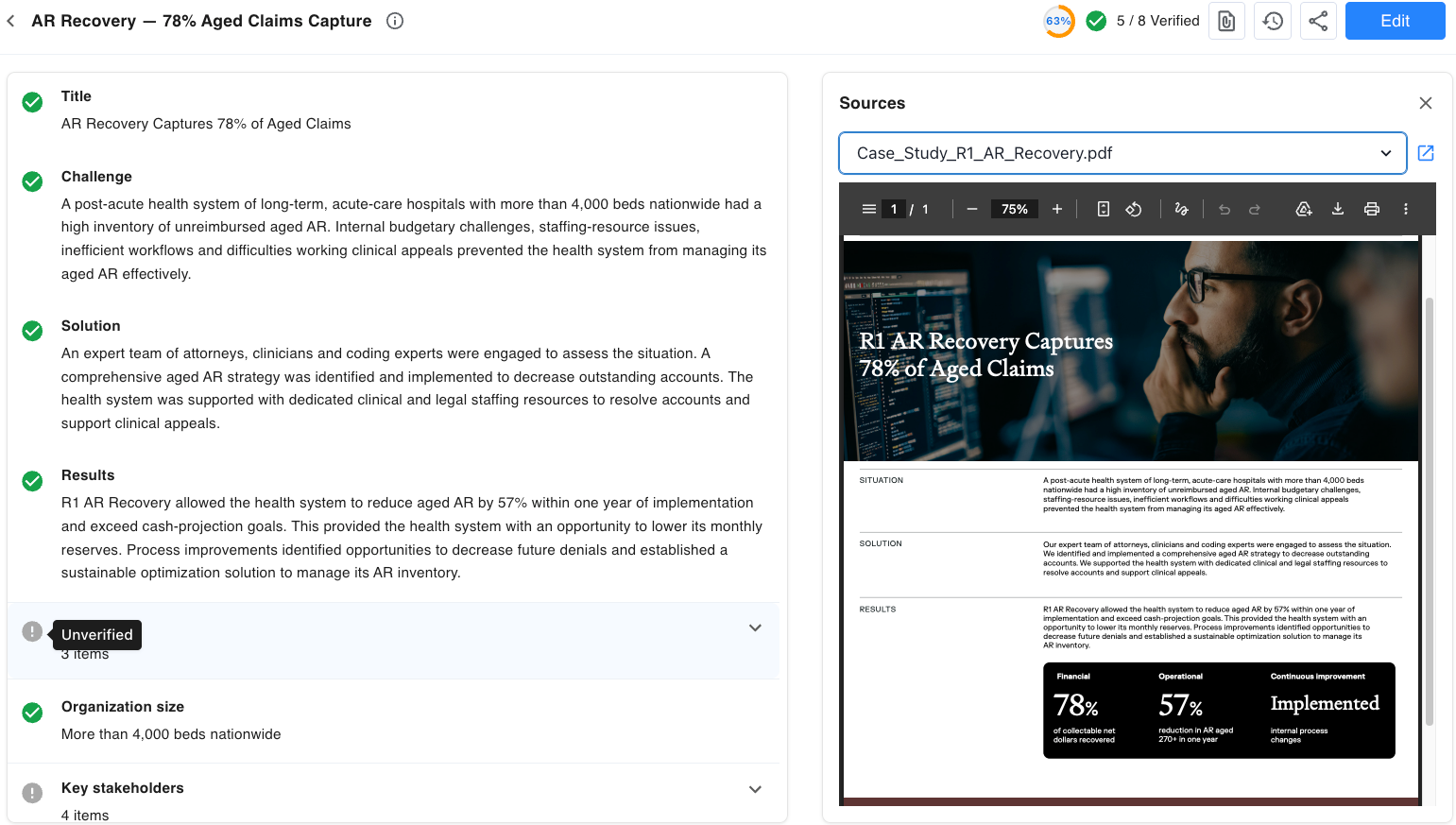Rotate the PDF page

[1134, 209]
